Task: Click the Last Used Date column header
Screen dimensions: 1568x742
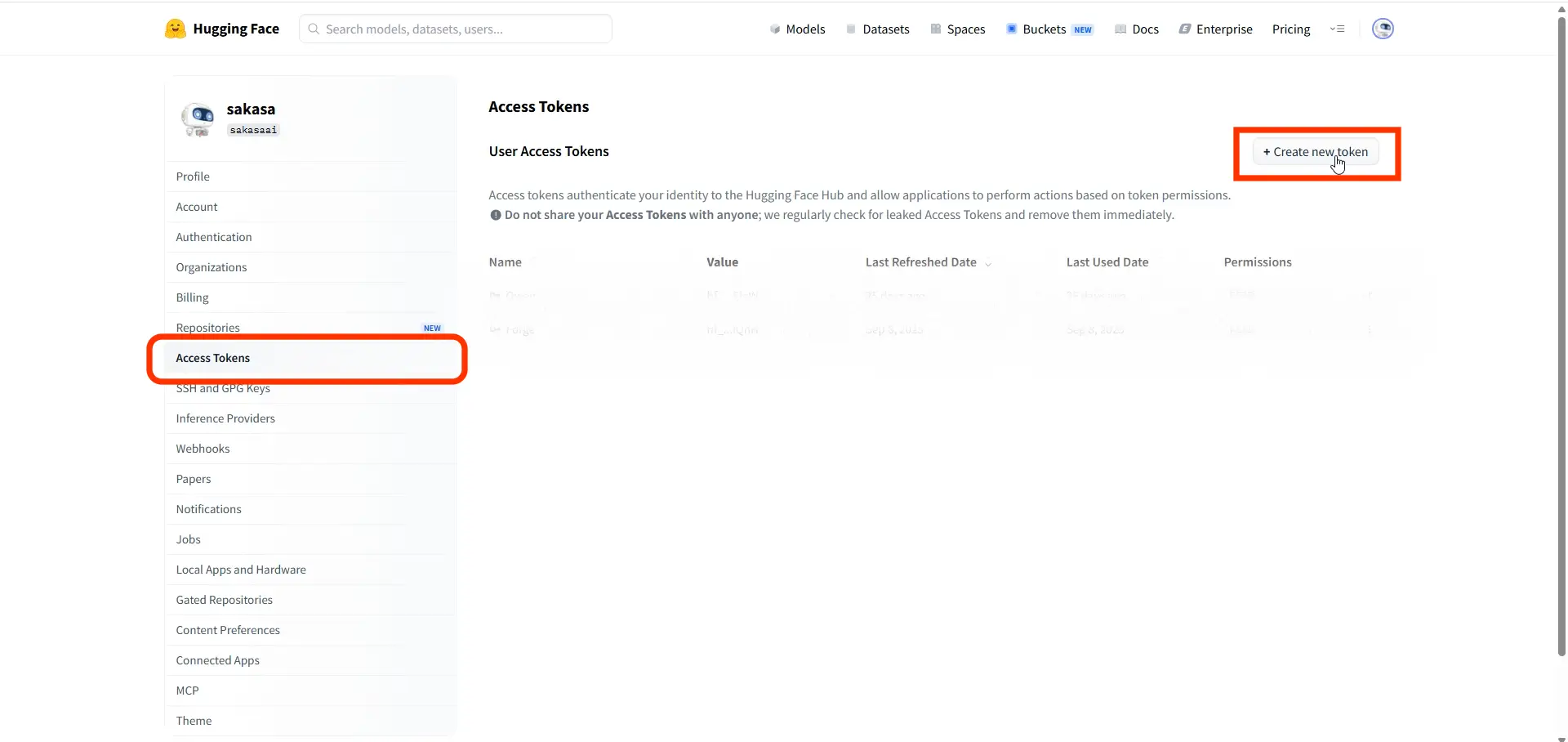Action: tap(1107, 262)
